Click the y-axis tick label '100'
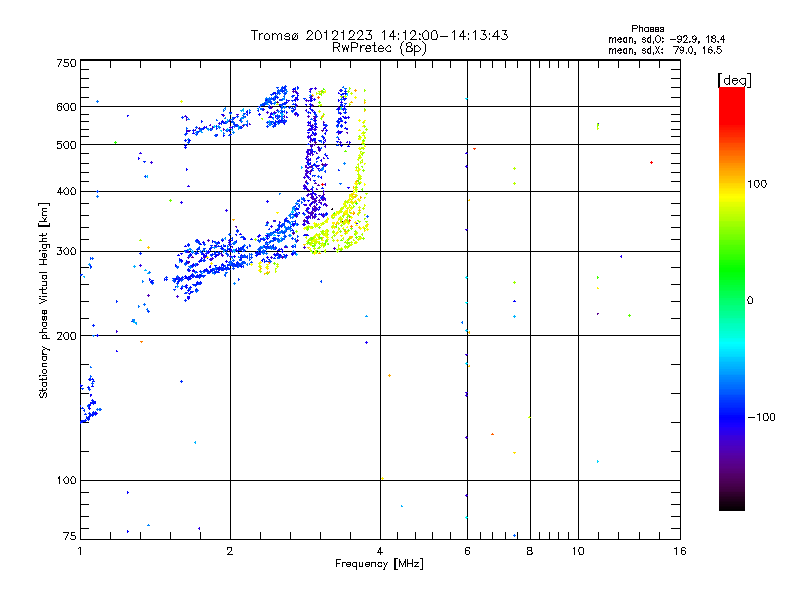800x600 pixels. (66, 480)
